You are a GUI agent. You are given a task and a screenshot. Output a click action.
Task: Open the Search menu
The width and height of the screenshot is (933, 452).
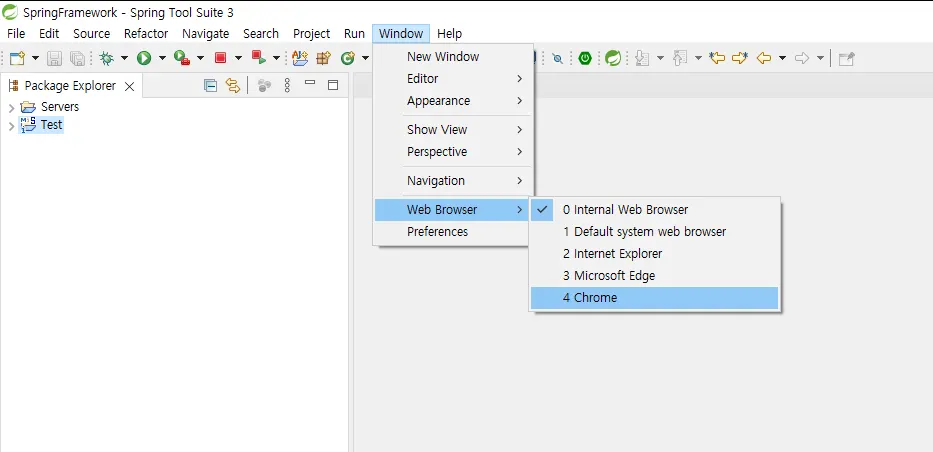click(x=261, y=34)
